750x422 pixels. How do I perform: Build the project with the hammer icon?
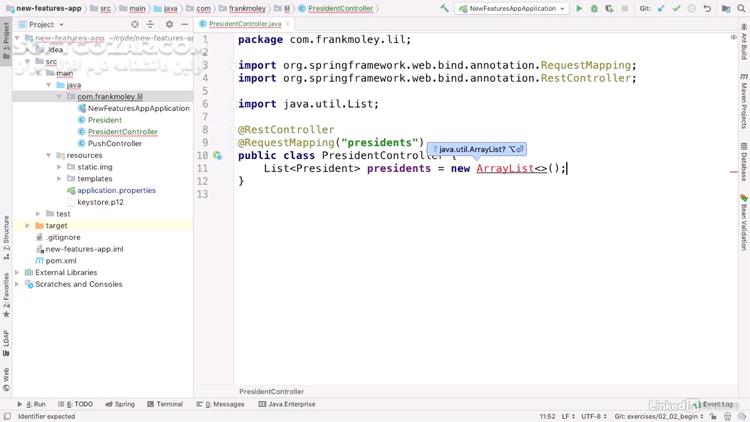pos(444,8)
